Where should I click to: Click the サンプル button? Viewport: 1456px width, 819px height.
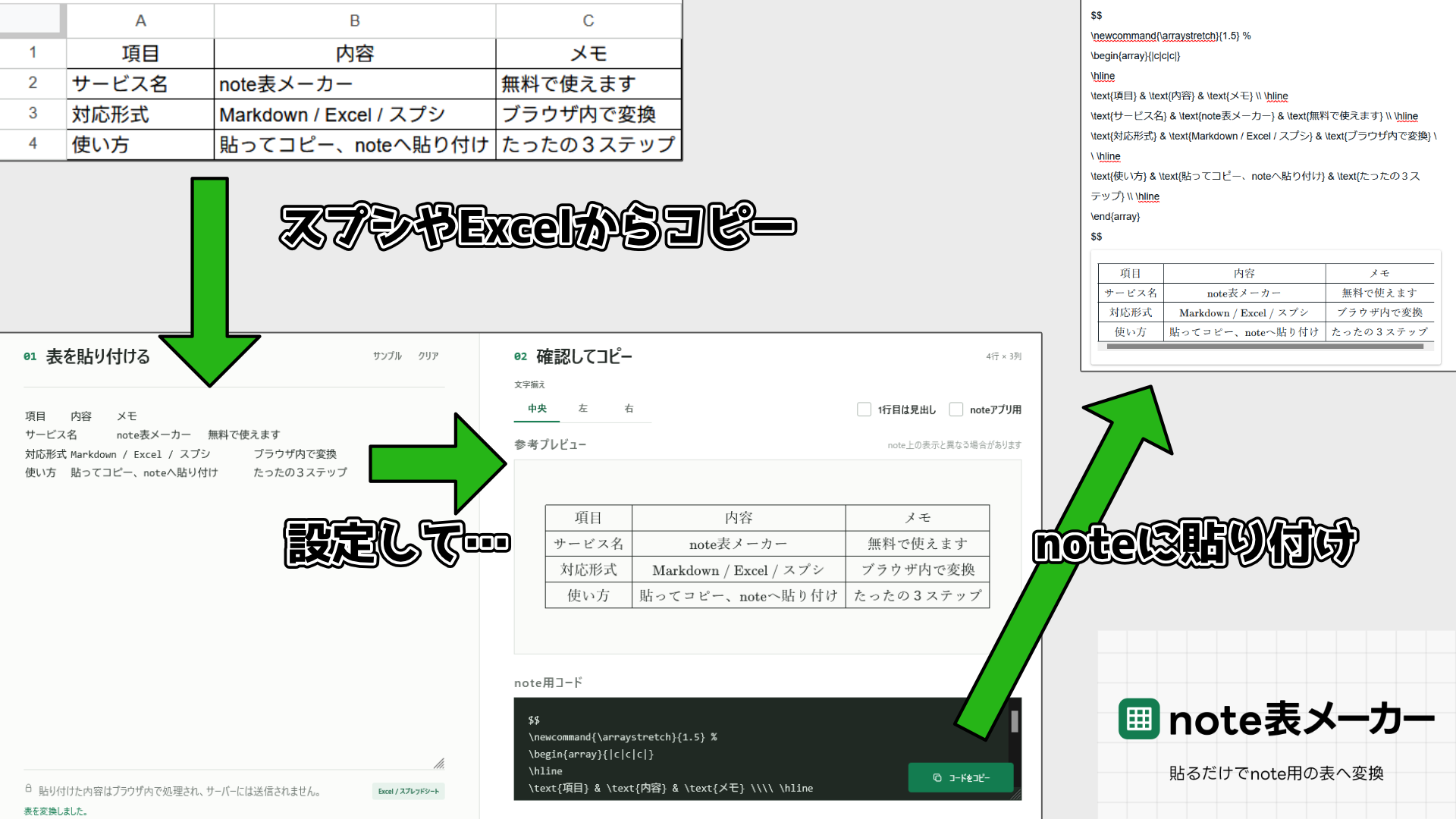[x=387, y=356]
